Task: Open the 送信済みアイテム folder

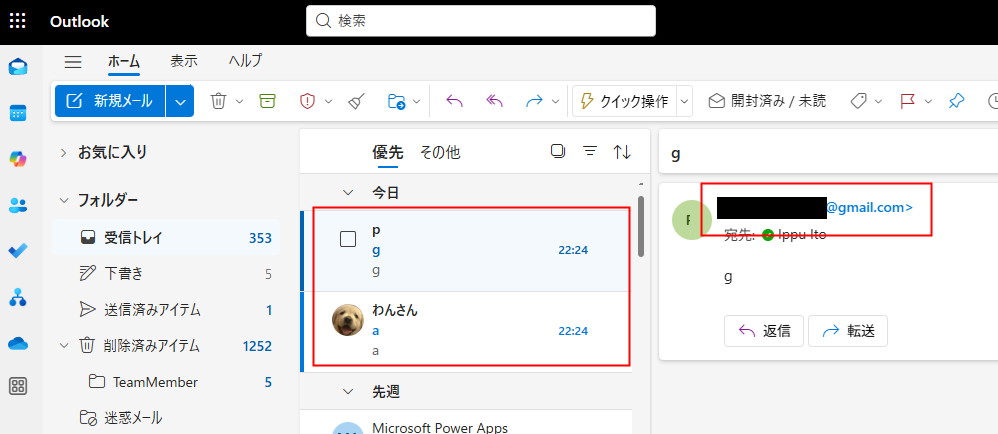Action: pyautogui.click(x=165, y=310)
